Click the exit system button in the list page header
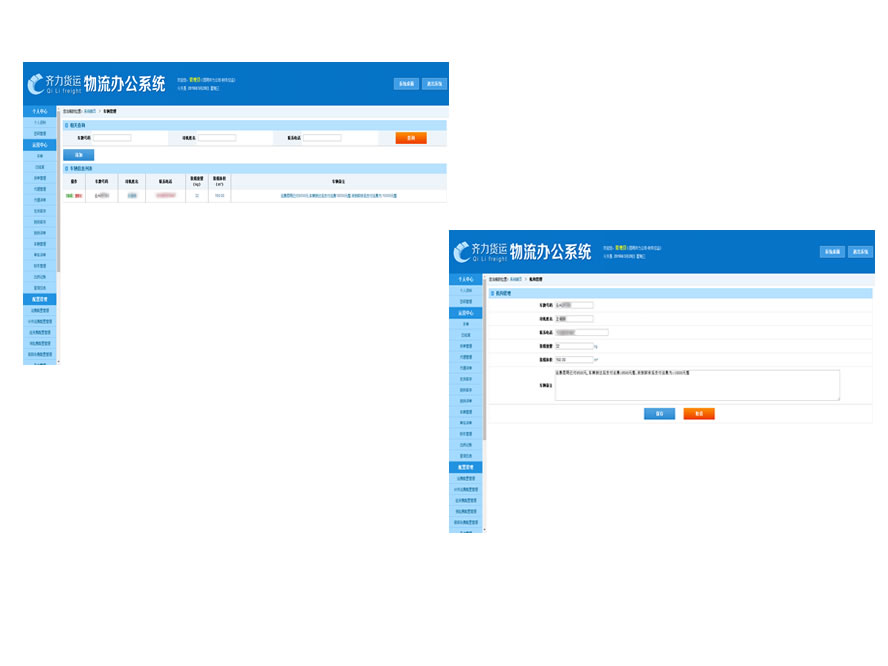This screenshot has width=888, height=666. tap(434, 84)
